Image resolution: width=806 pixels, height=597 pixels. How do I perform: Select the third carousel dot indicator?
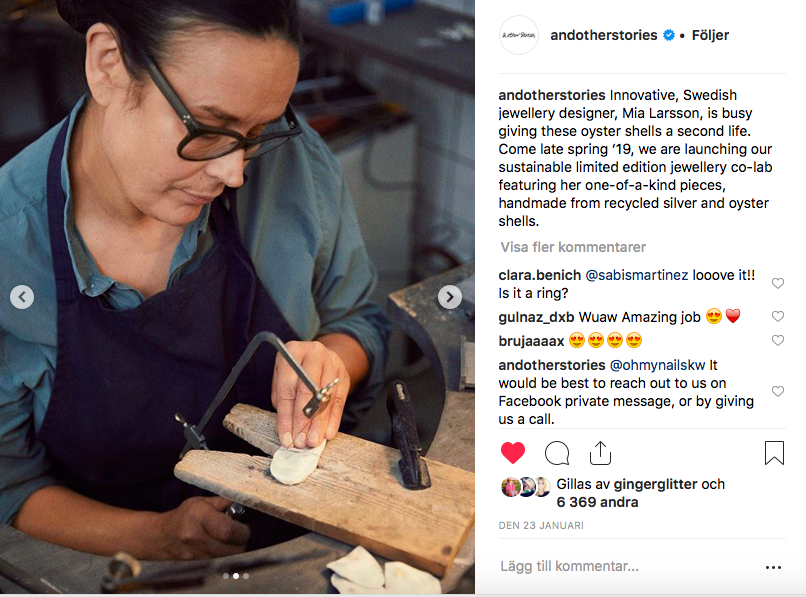click(246, 576)
